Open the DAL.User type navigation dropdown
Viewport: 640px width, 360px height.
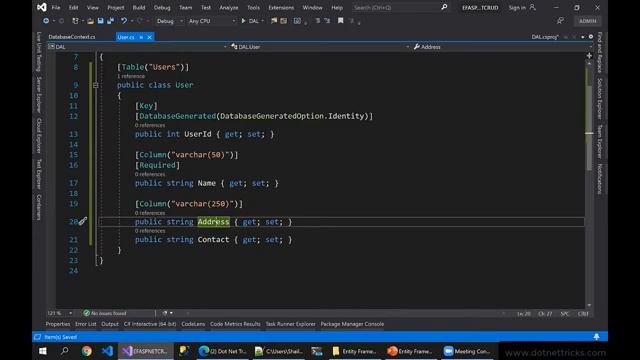pyautogui.click(x=320, y=47)
